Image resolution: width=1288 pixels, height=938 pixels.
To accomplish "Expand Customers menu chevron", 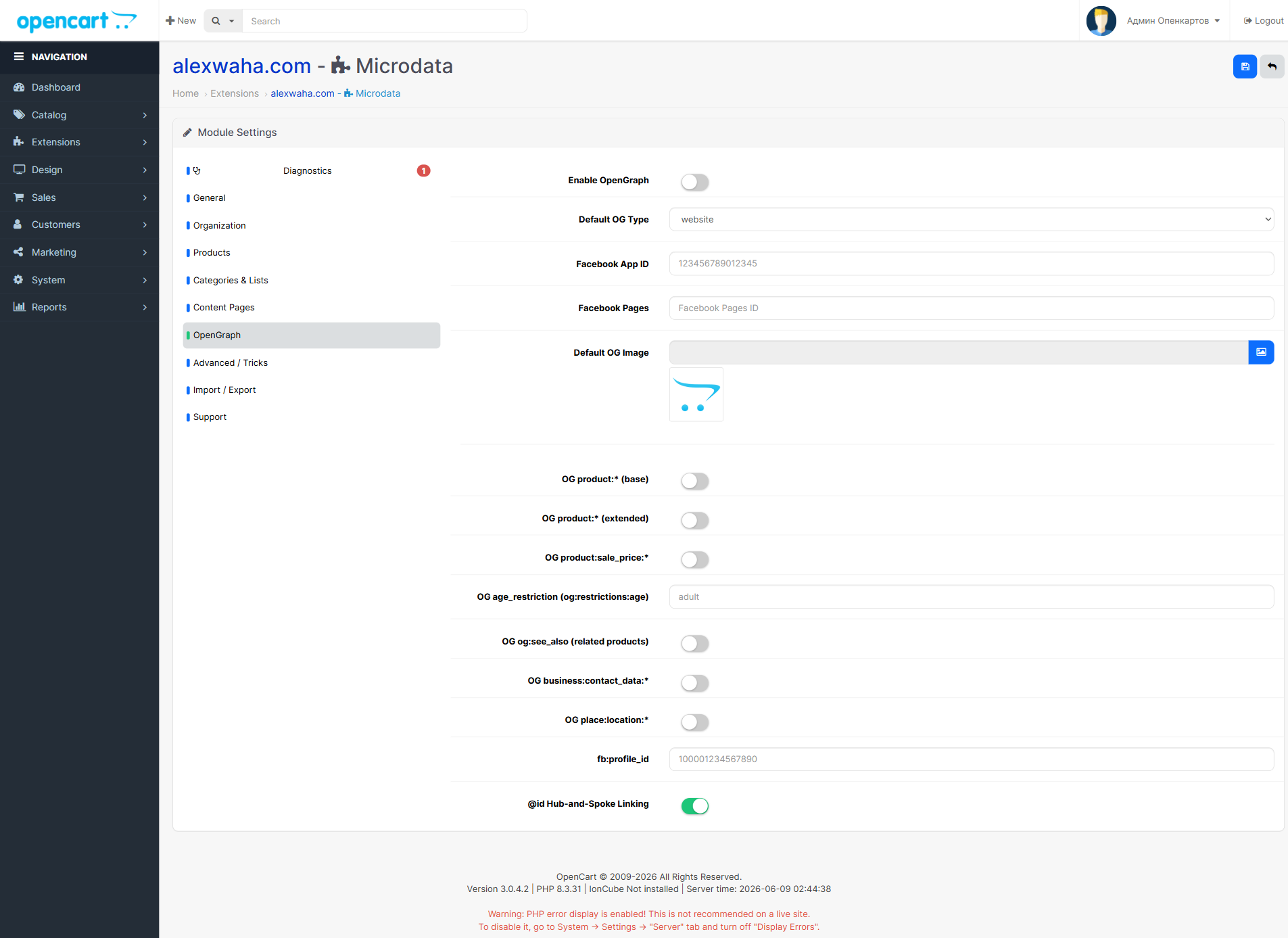I will pos(145,225).
